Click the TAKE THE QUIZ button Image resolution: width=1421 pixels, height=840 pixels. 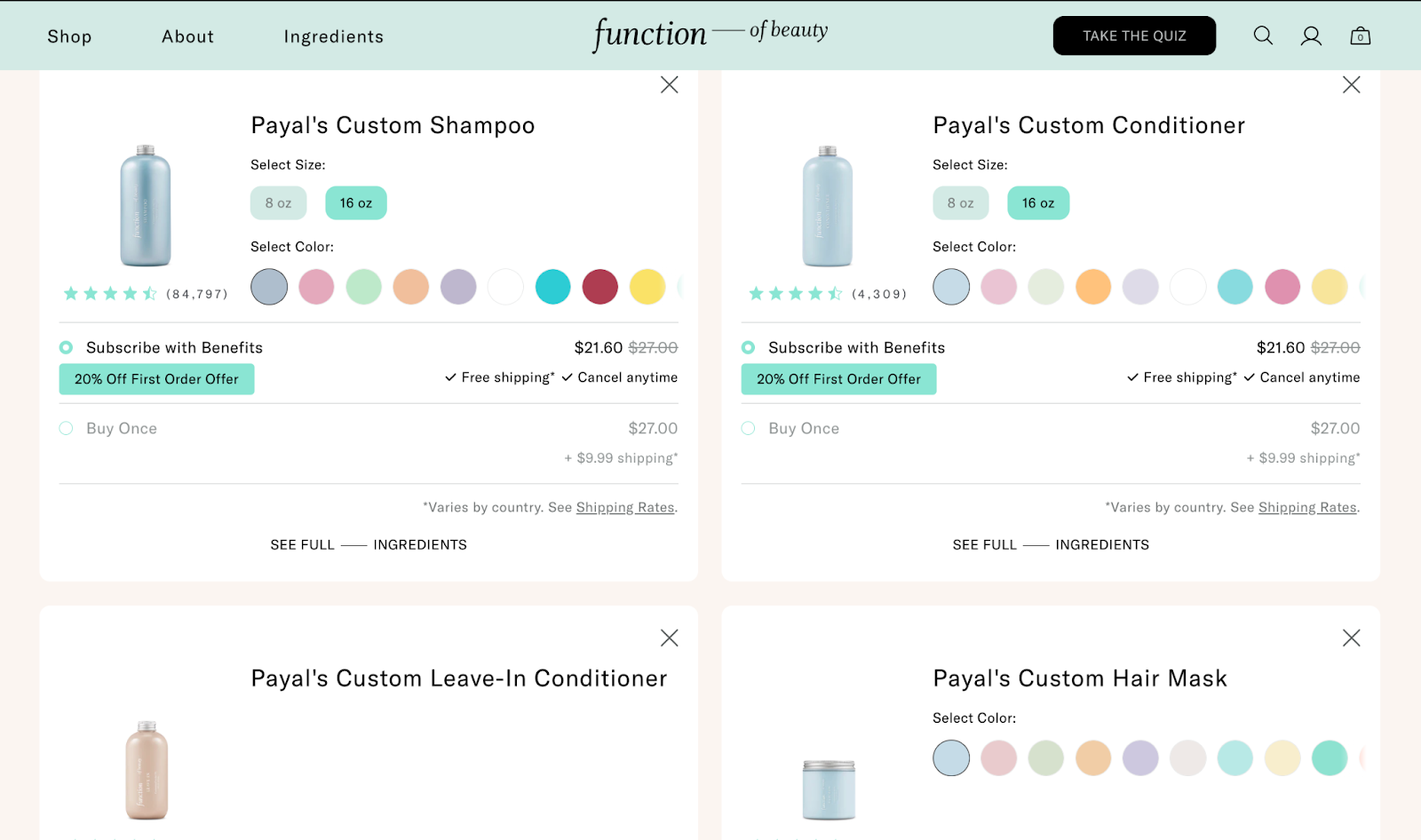pos(1134,36)
